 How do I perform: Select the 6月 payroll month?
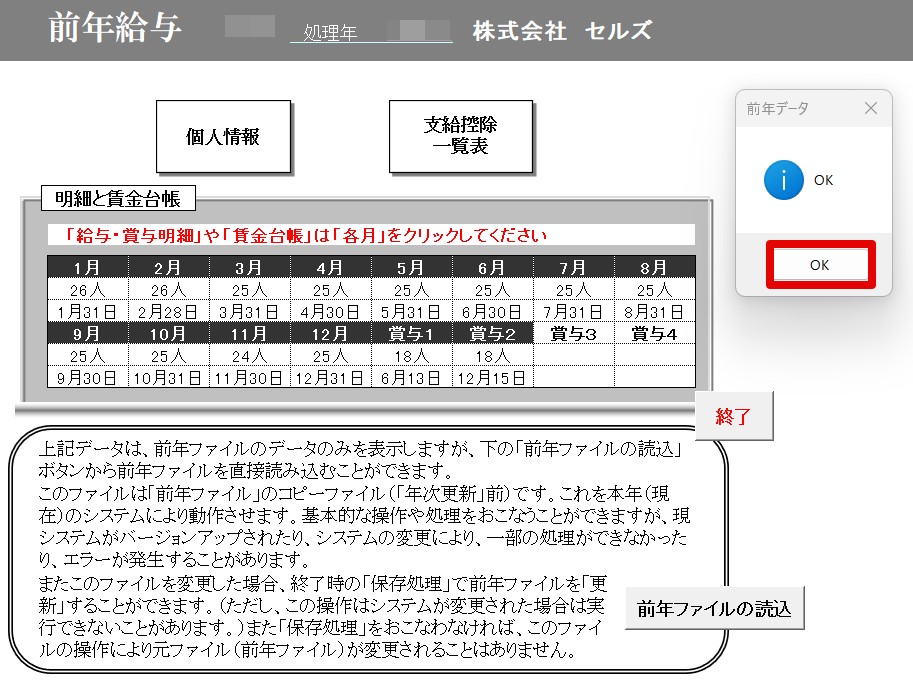click(x=493, y=267)
